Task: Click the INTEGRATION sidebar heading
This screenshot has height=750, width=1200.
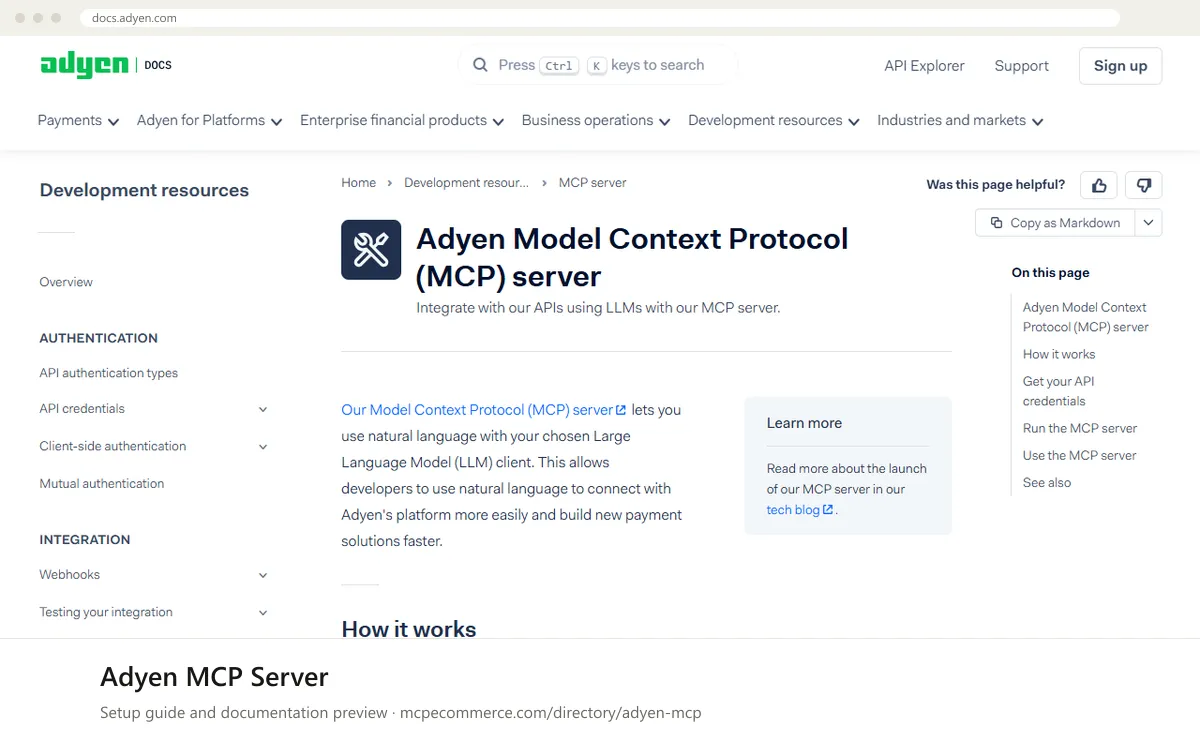Action: tap(85, 540)
